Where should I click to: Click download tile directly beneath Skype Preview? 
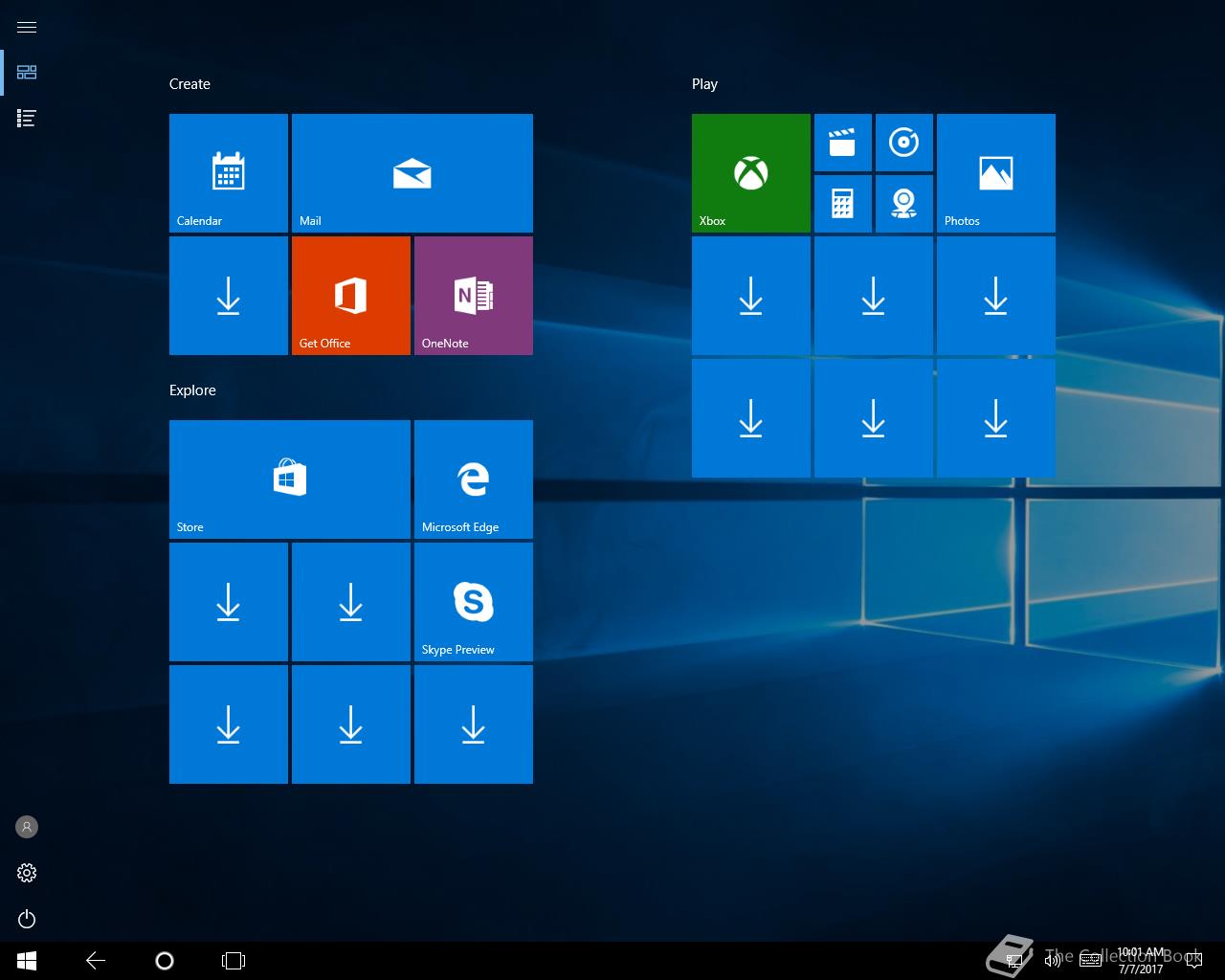[474, 724]
